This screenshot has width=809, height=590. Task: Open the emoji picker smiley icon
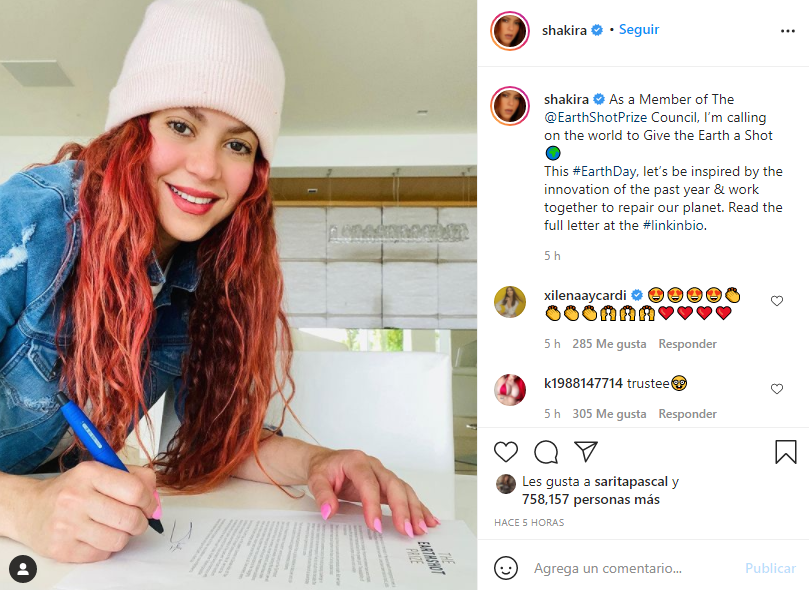point(506,568)
